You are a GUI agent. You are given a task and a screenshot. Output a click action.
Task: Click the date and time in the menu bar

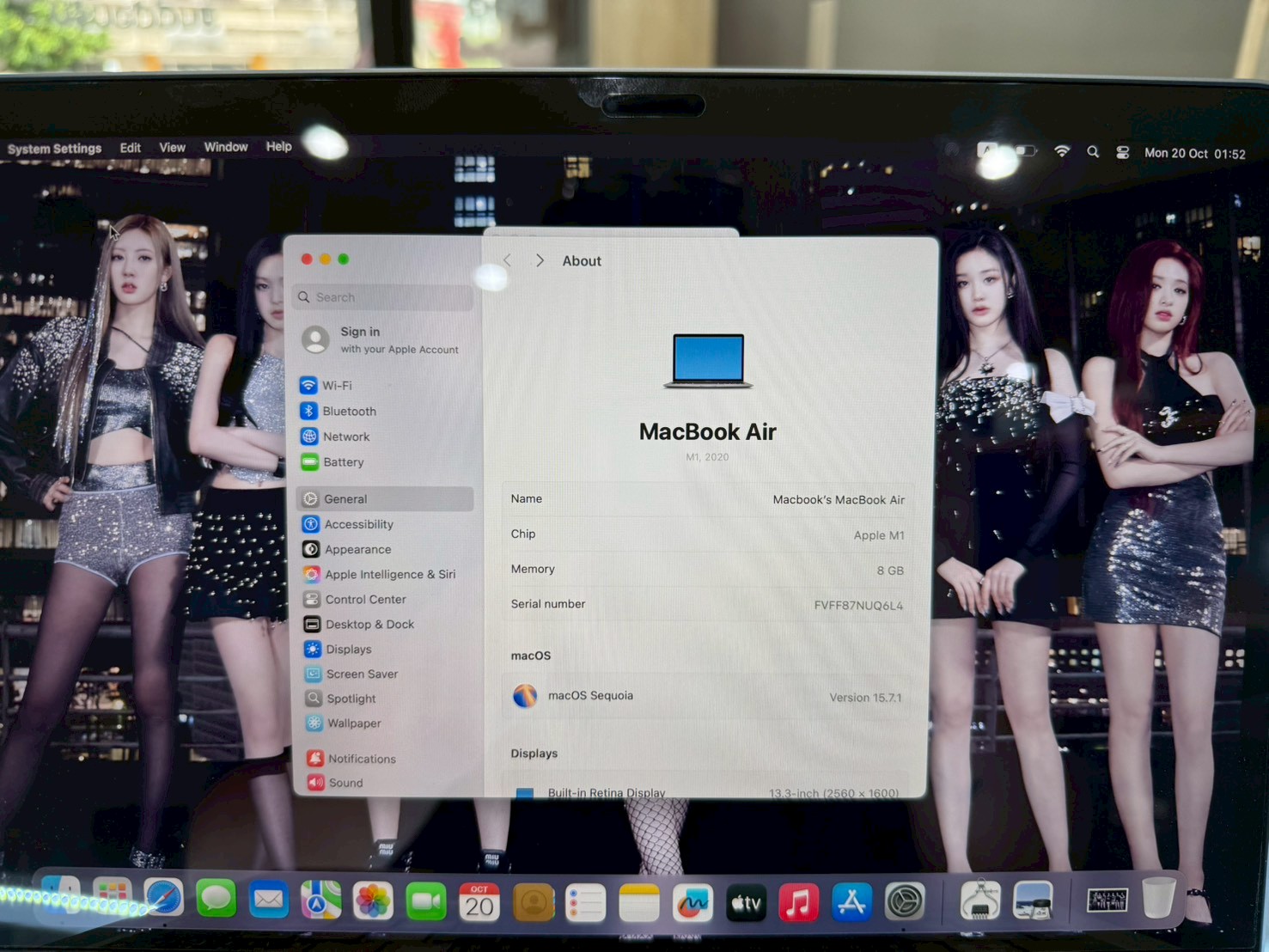1193,153
